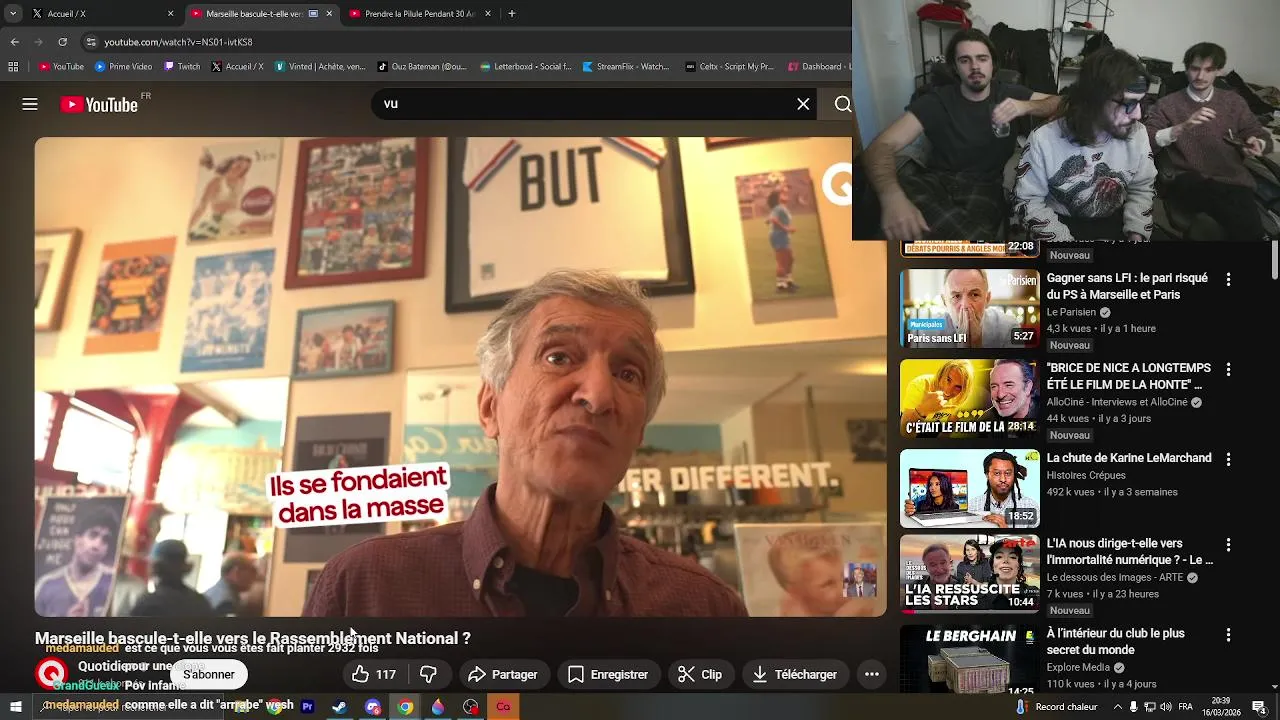
Task: Open Discord from the taskbar
Action: [x=373, y=707]
